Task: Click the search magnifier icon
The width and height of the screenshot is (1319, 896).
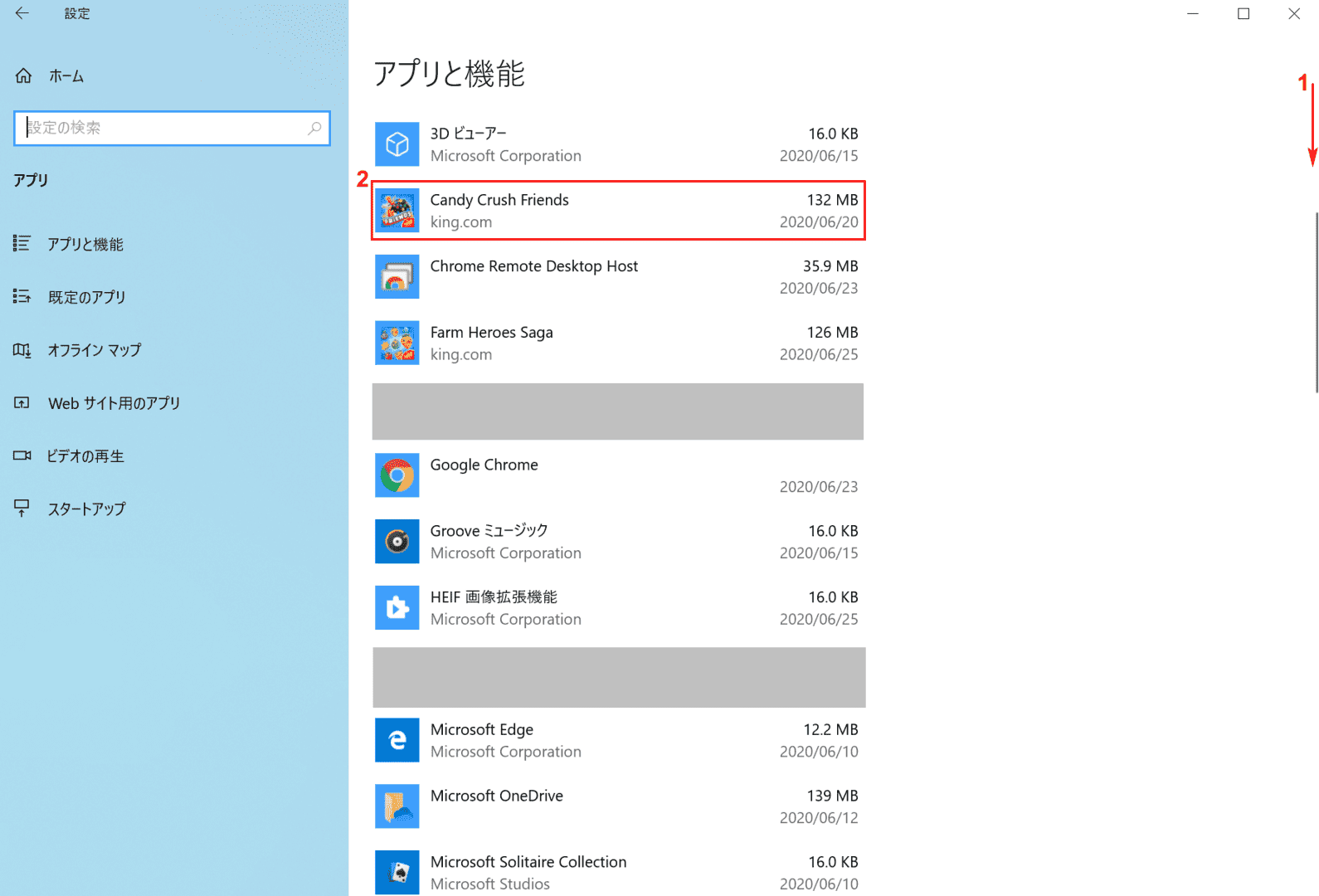Action: pyautogui.click(x=314, y=128)
